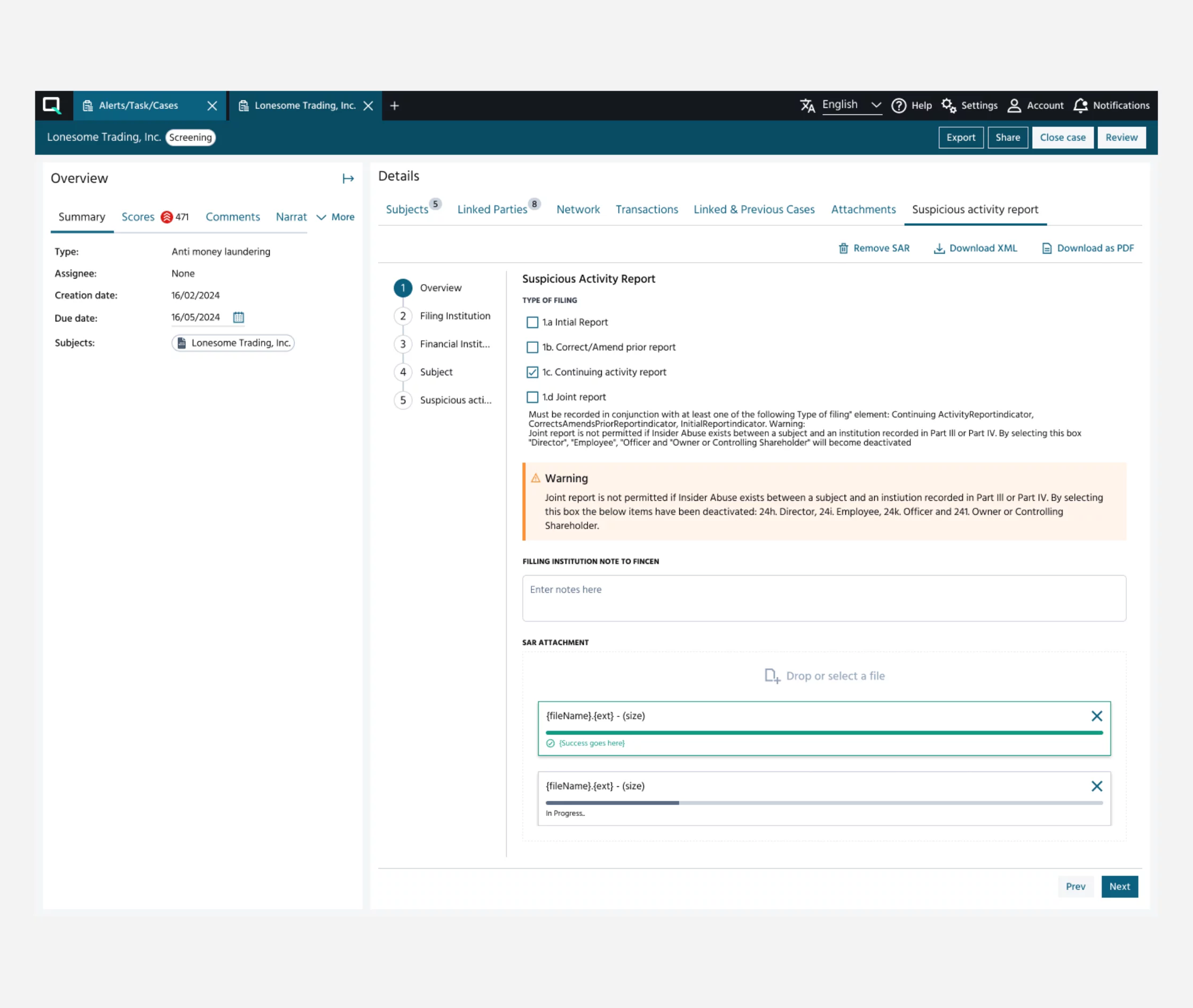The image size is (1193, 1008).
Task: Click the Download XML icon
Action: coord(939,248)
